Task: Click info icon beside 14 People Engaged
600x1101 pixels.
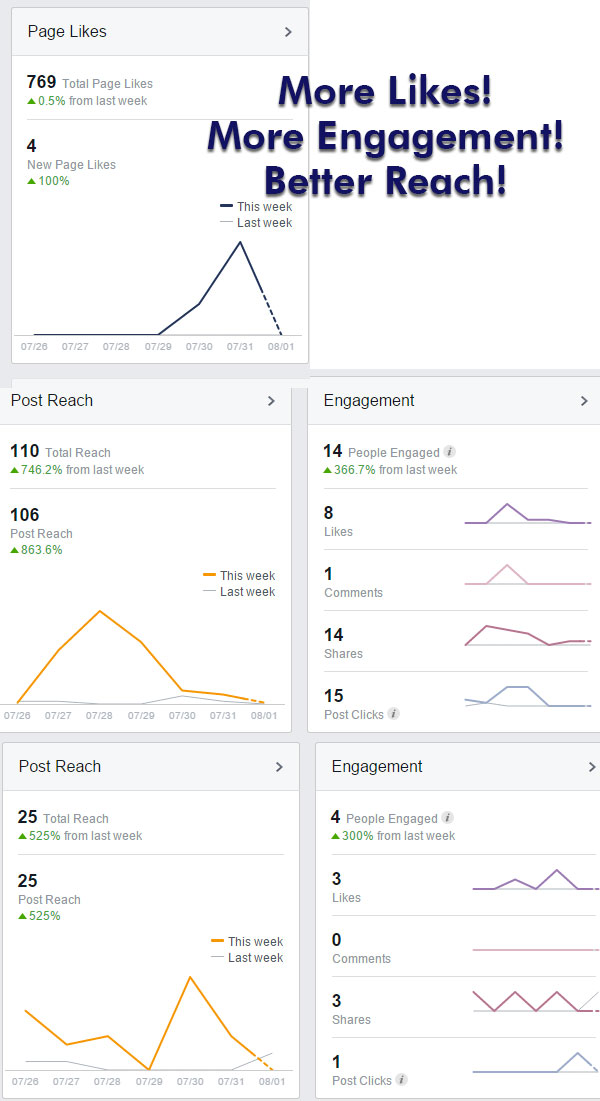Action: pyautogui.click(x=450, y=452)
